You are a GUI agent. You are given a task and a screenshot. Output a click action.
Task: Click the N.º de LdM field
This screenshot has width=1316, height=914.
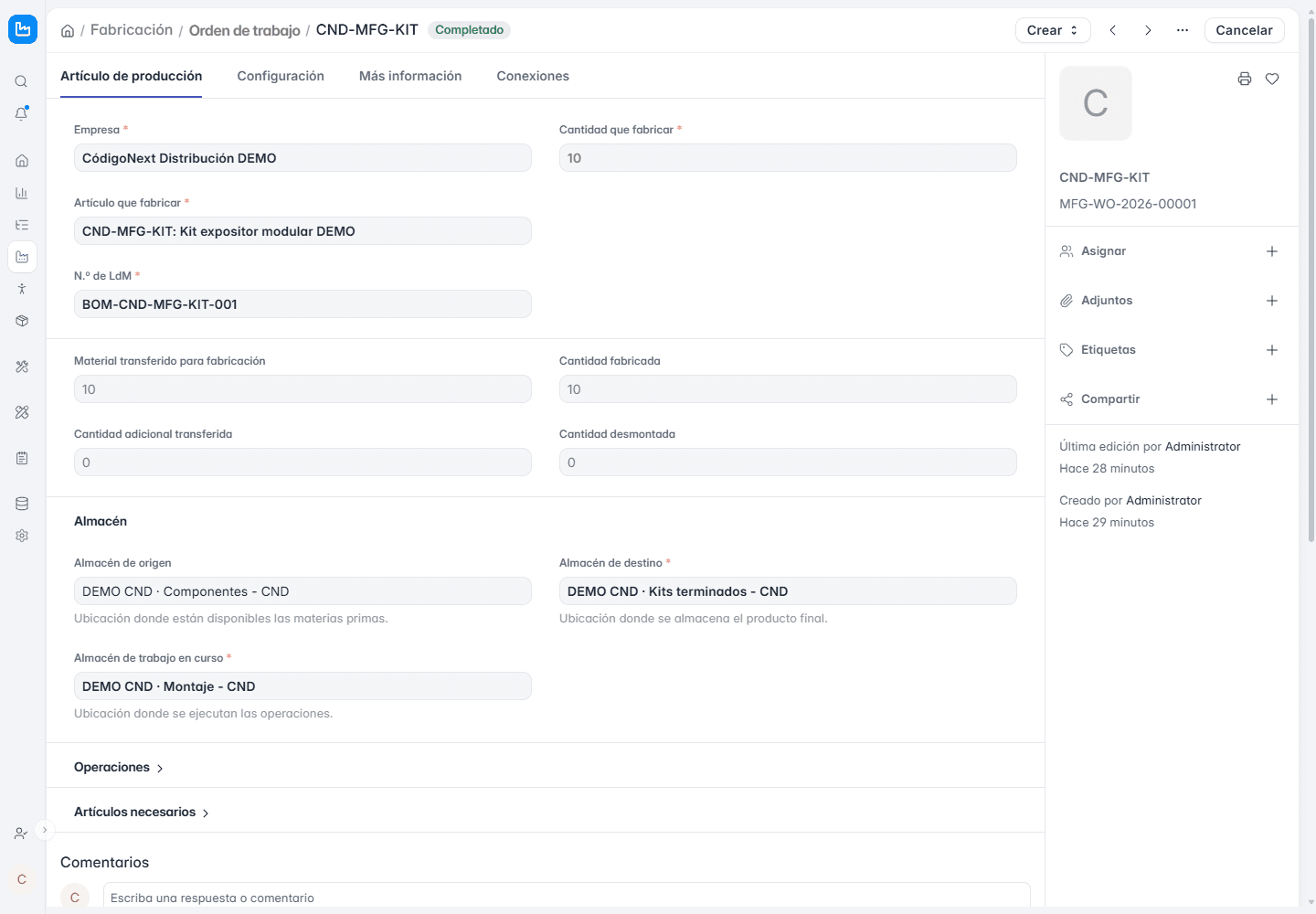[302, 304]
